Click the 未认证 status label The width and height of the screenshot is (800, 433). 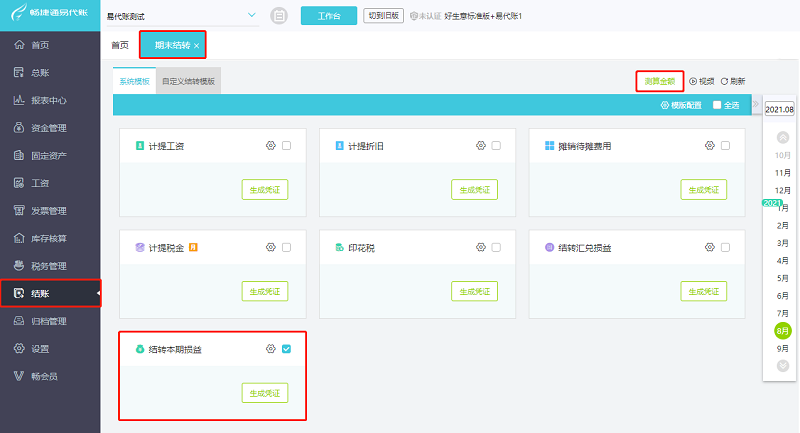pyautogui.click(x=426, y=16)
